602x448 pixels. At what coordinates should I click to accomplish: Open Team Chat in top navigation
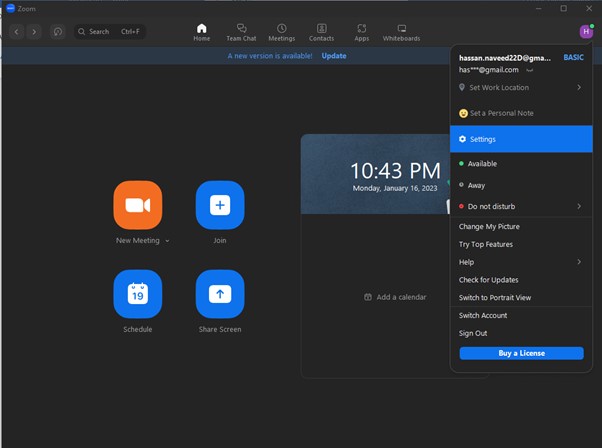[241, 32]
